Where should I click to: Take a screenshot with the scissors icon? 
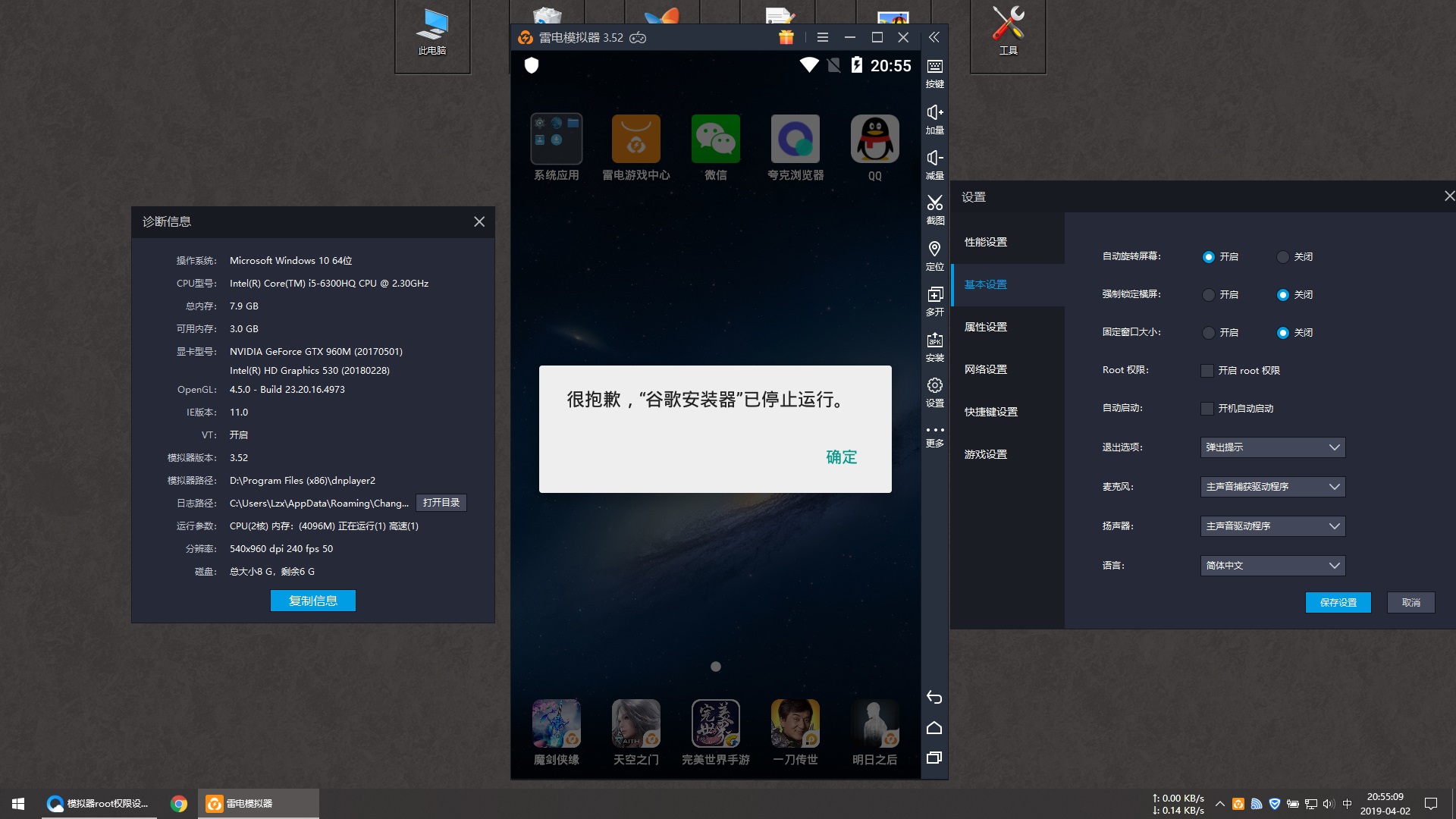click(x=934, y=209)
